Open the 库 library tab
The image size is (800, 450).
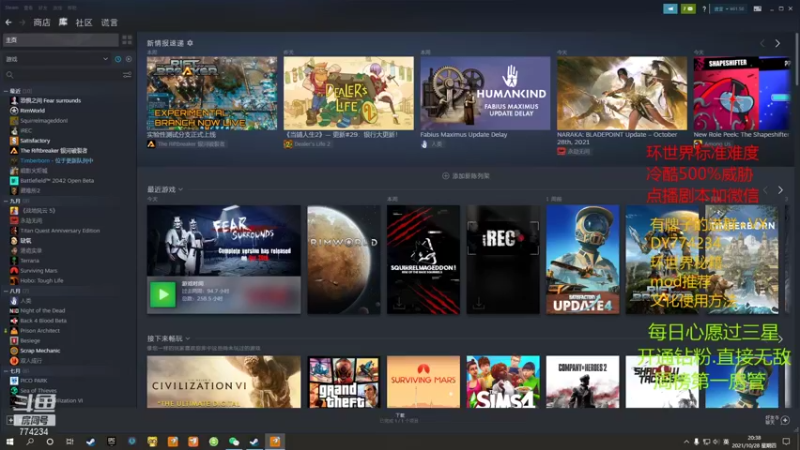pyautogui.click(x=63, y=22)
